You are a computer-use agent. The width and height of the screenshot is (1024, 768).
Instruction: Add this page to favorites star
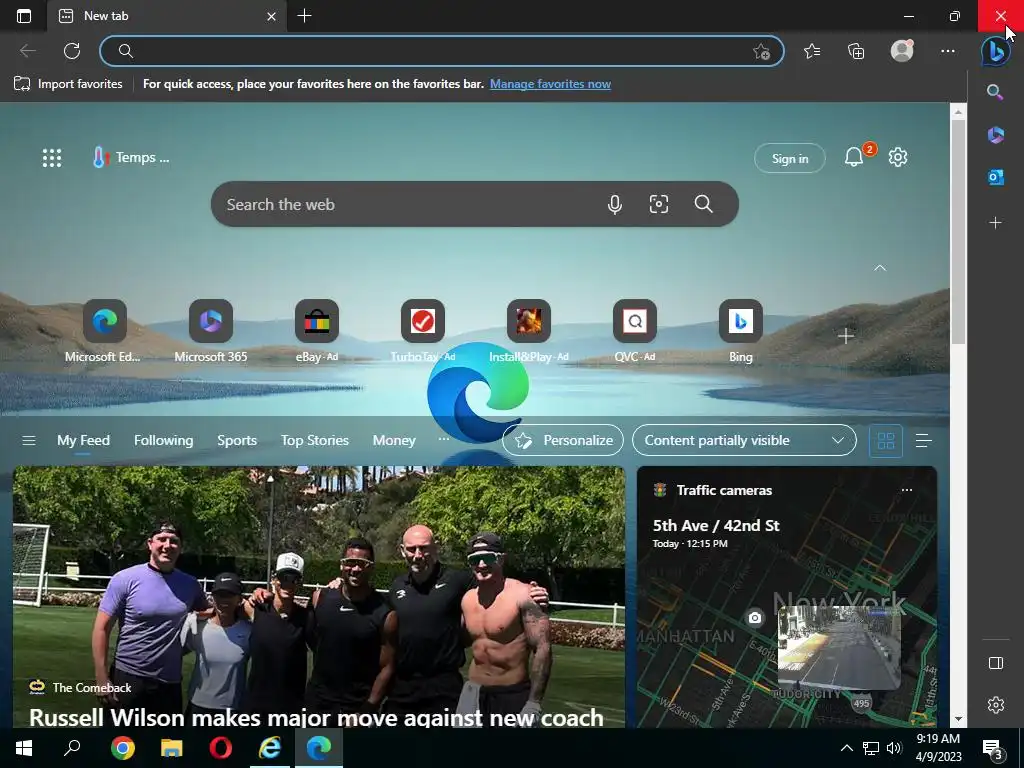point(761,51)
